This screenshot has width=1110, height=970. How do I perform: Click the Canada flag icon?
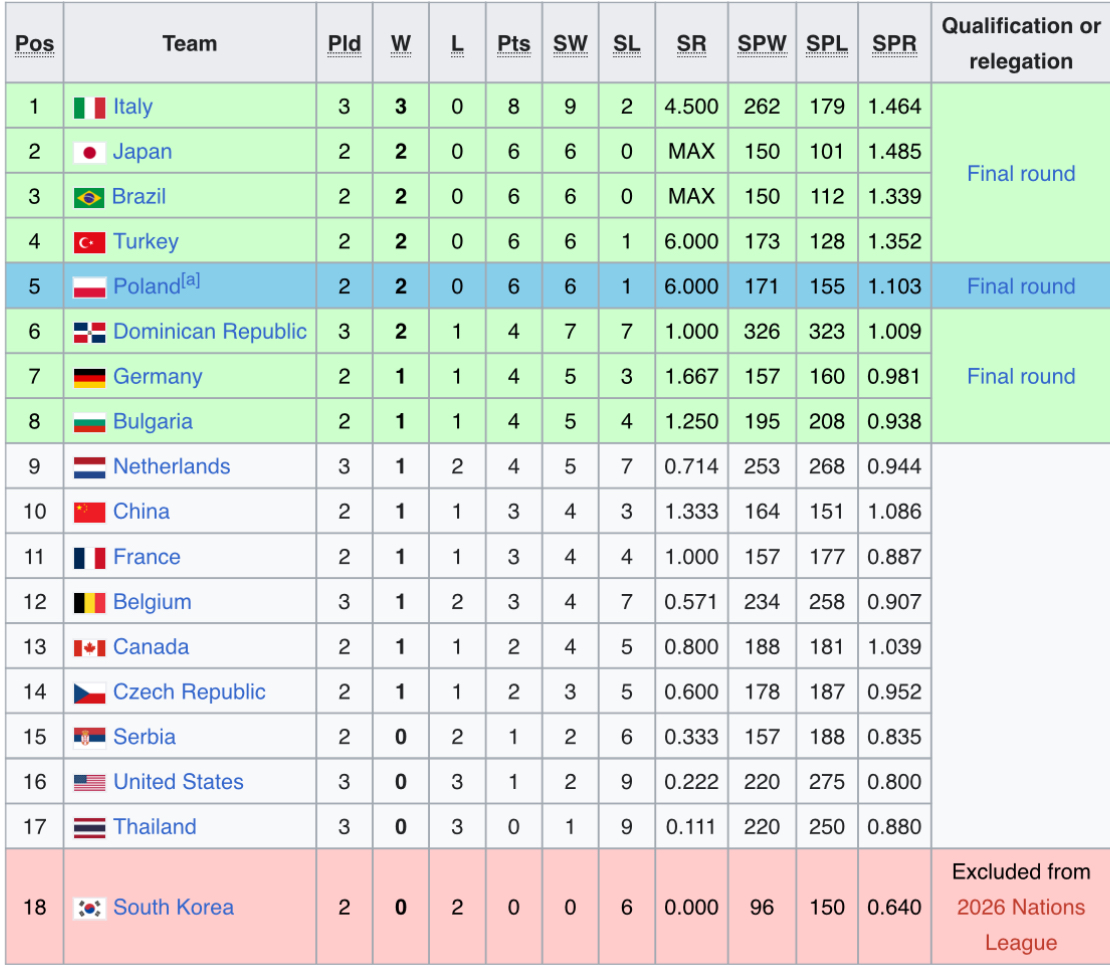pyautogui.click(x=89, y=648)
